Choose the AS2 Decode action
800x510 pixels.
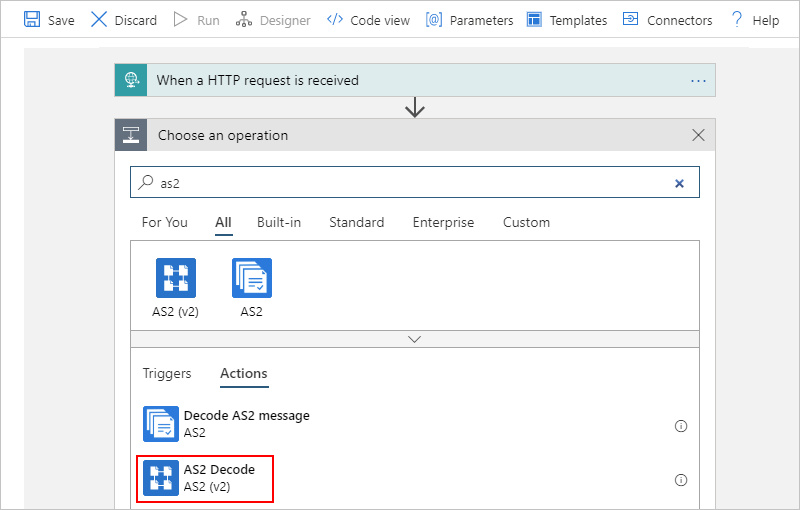(205, 478)
